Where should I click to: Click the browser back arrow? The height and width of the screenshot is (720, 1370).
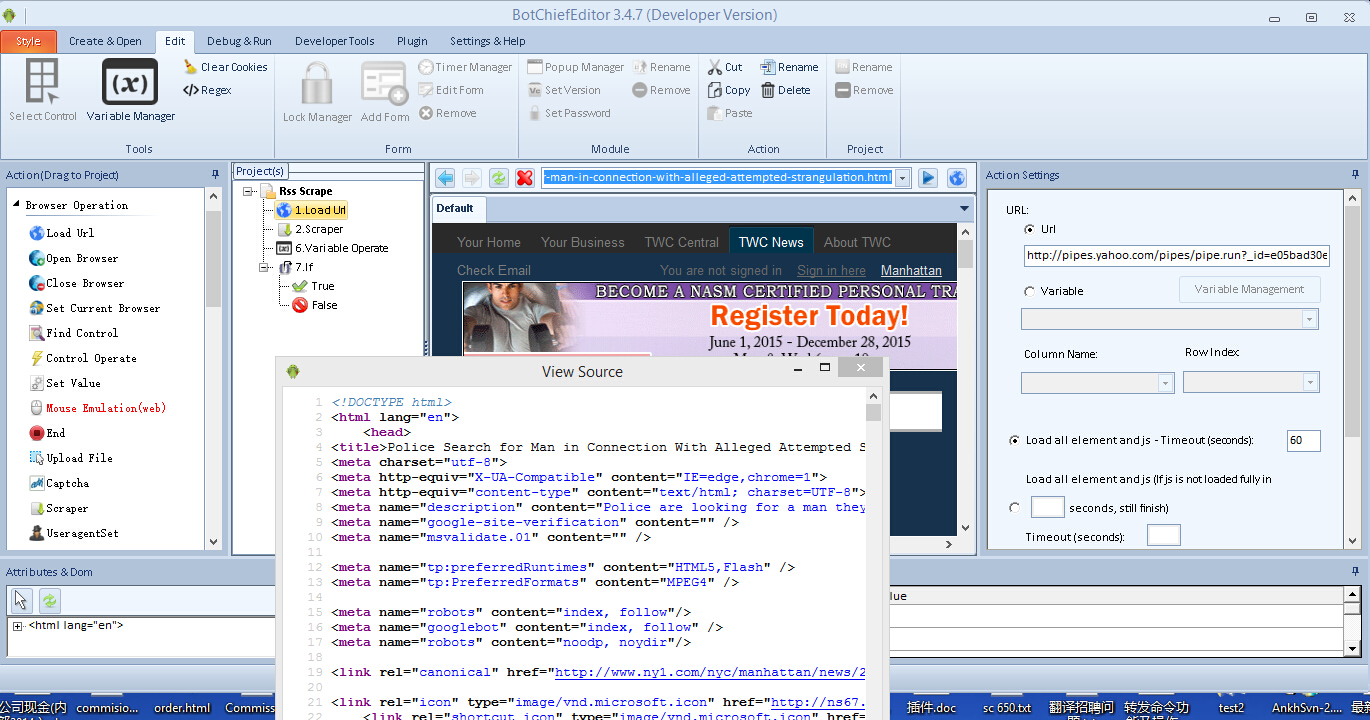coord(445,178)
